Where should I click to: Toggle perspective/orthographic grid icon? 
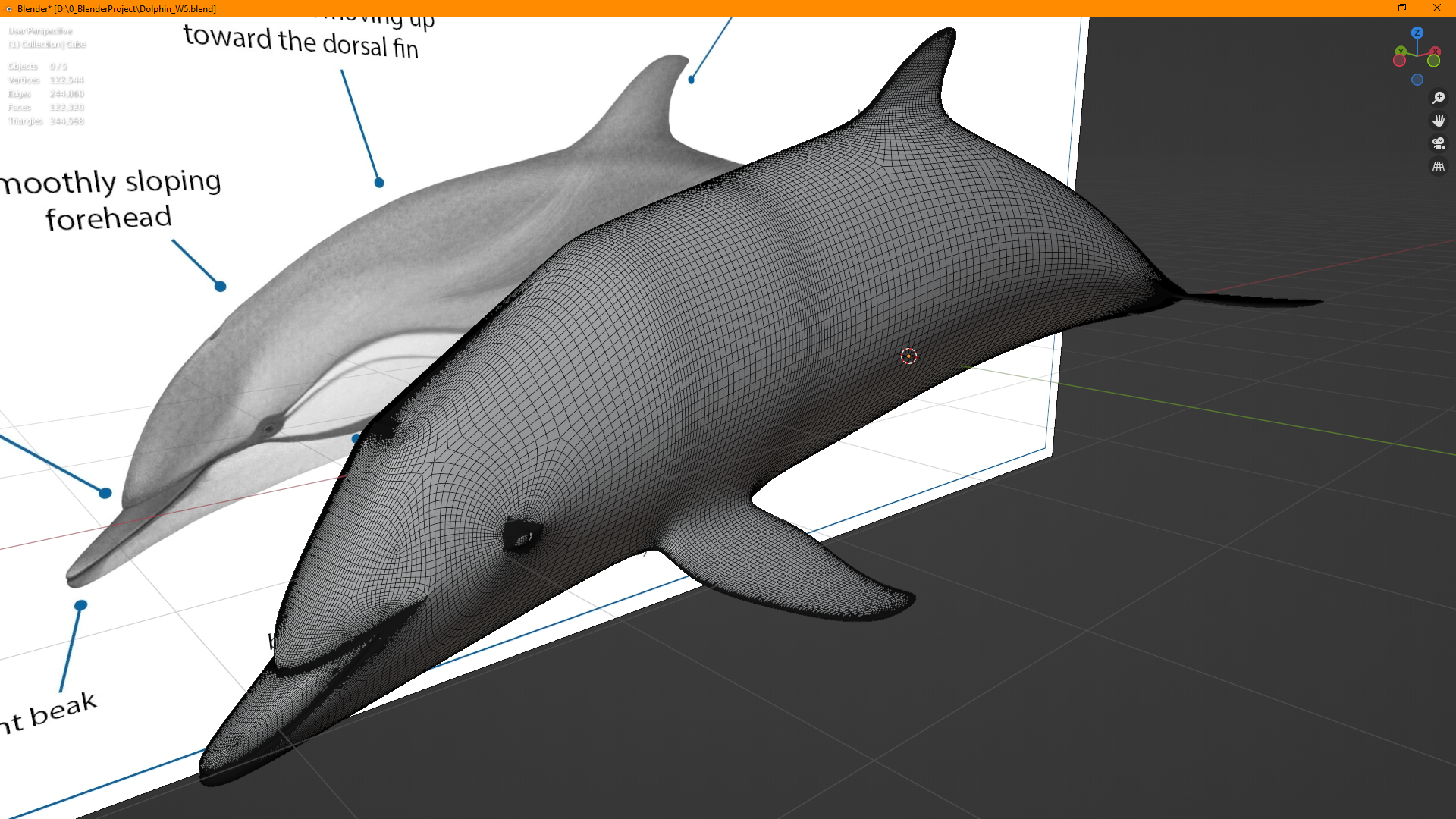(1438, 166)
